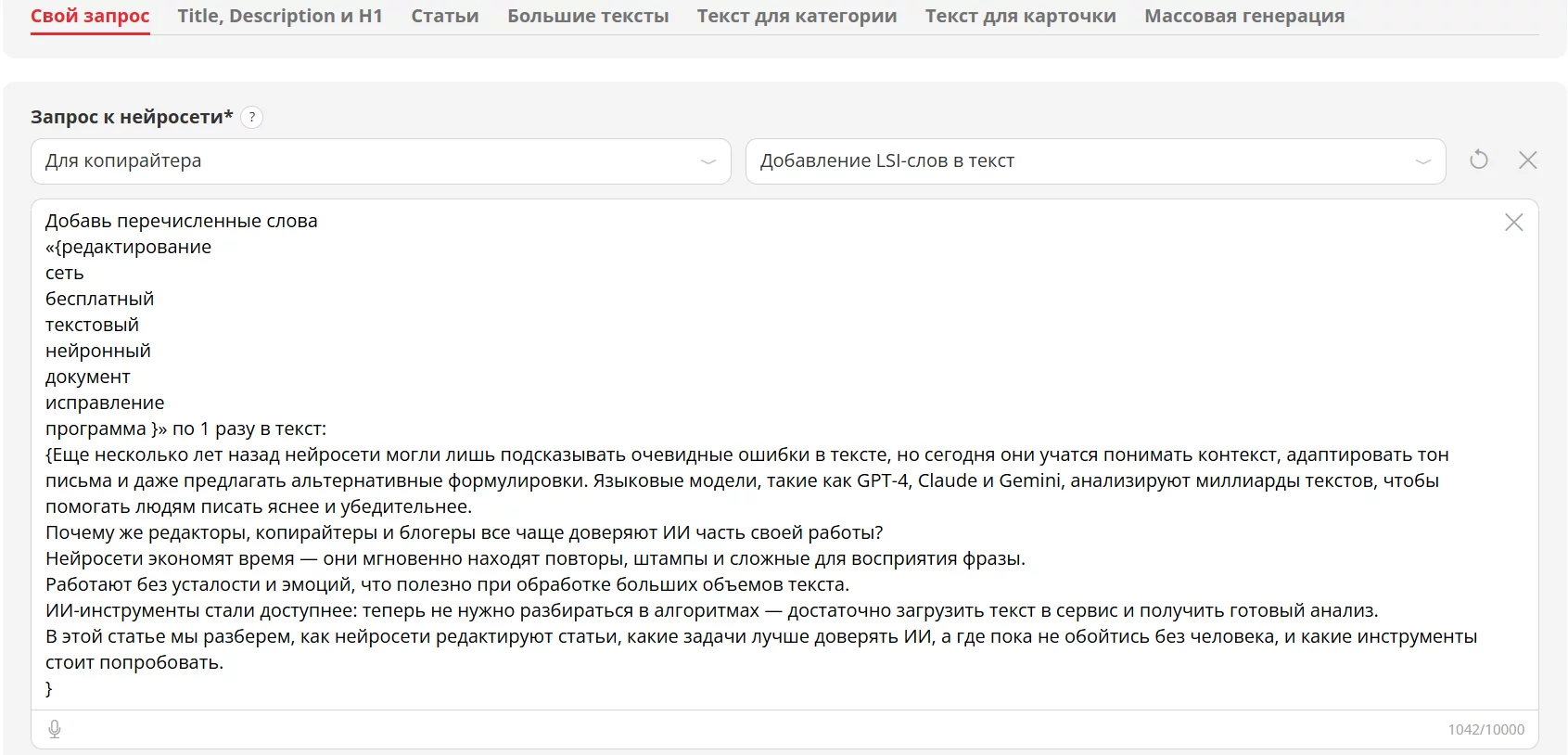Screen dimensions: 1568x755
Task: Switch to the Свой запрос tab
Action: click(x=90, y=17)
